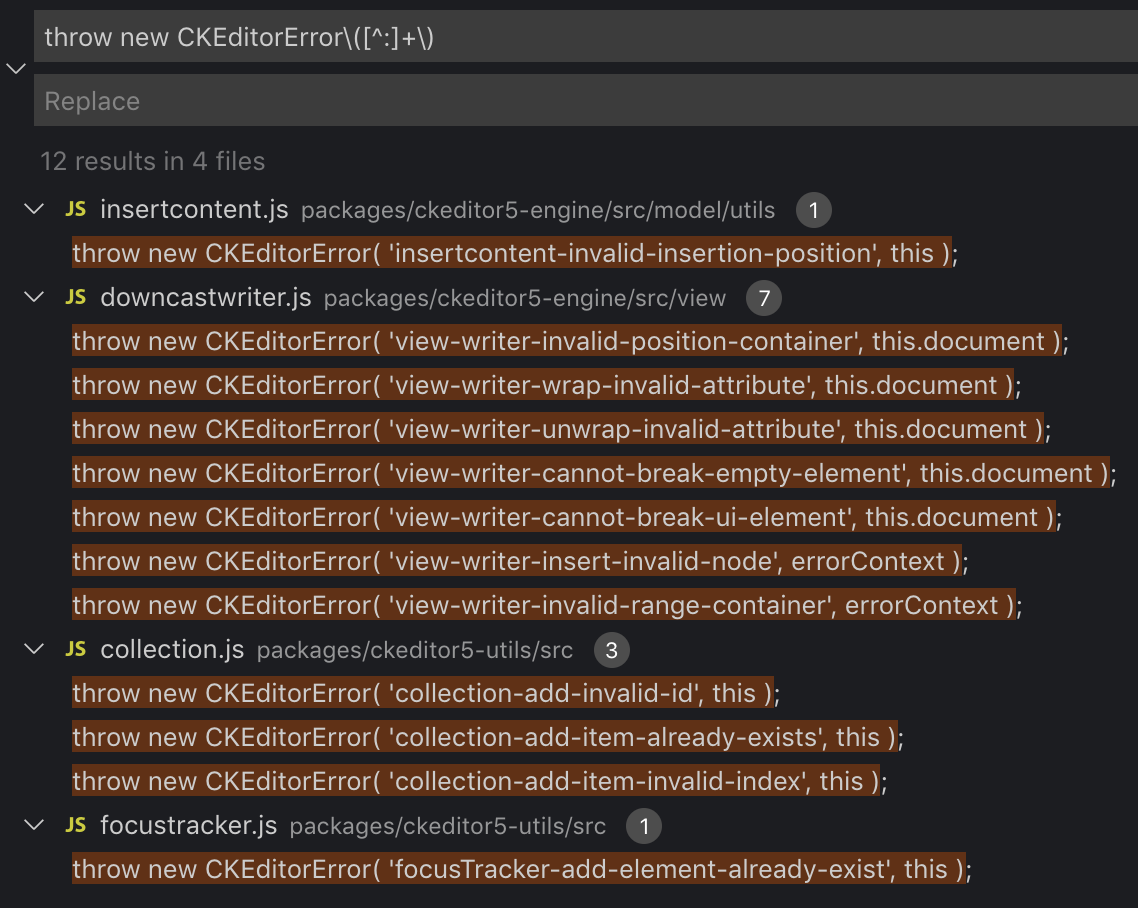Open 'focusTracker-add-element-already-exist' match
Screen dimensions: 1138x908
click(x=522, y=869)
